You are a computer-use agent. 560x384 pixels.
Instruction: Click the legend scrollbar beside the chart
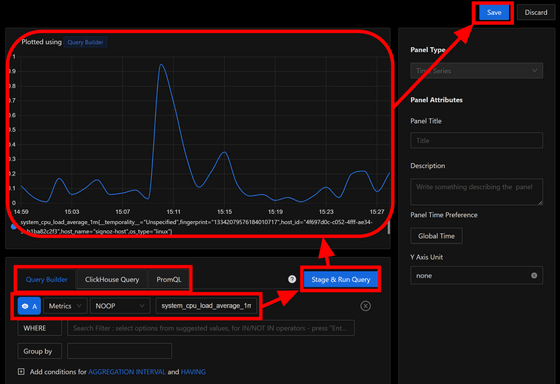click(389, 227)
